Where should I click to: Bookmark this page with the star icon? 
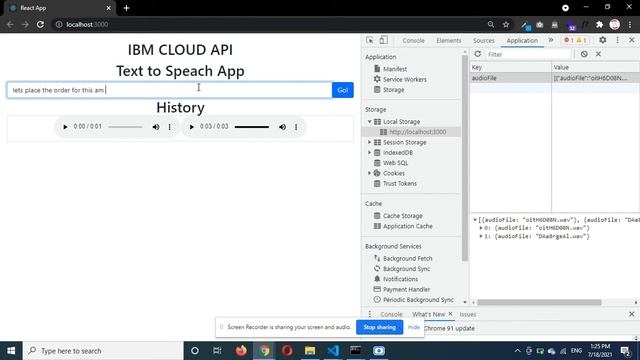(506, 24)
